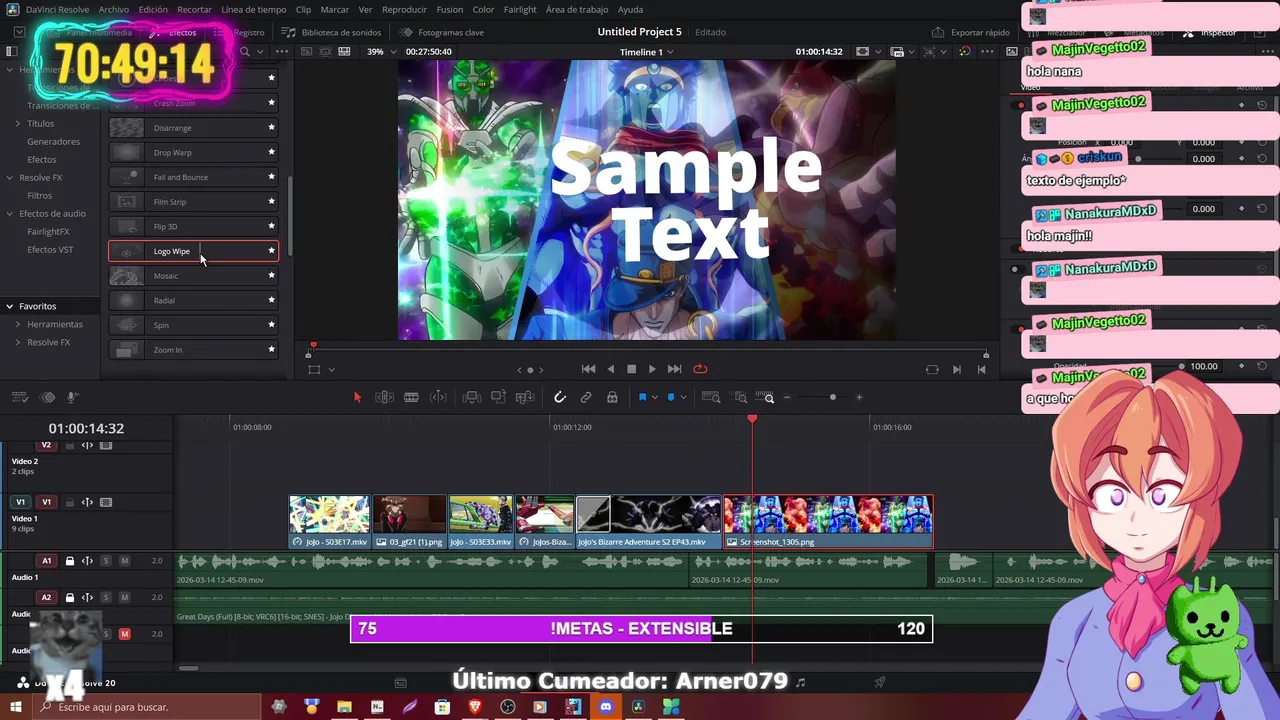Go to next clip button
The image size is (1280, 720).
click(957, 369)
